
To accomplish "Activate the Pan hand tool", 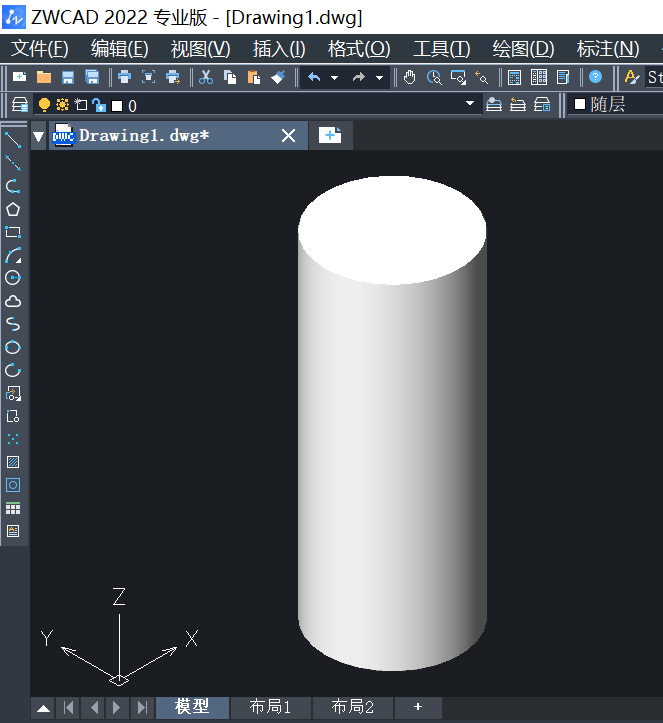I will click(x=409, y=77).
